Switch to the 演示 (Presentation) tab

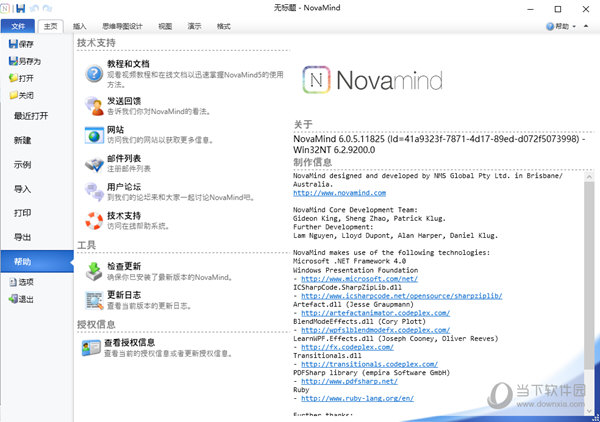pyautogui.click(x=194, y=26)
